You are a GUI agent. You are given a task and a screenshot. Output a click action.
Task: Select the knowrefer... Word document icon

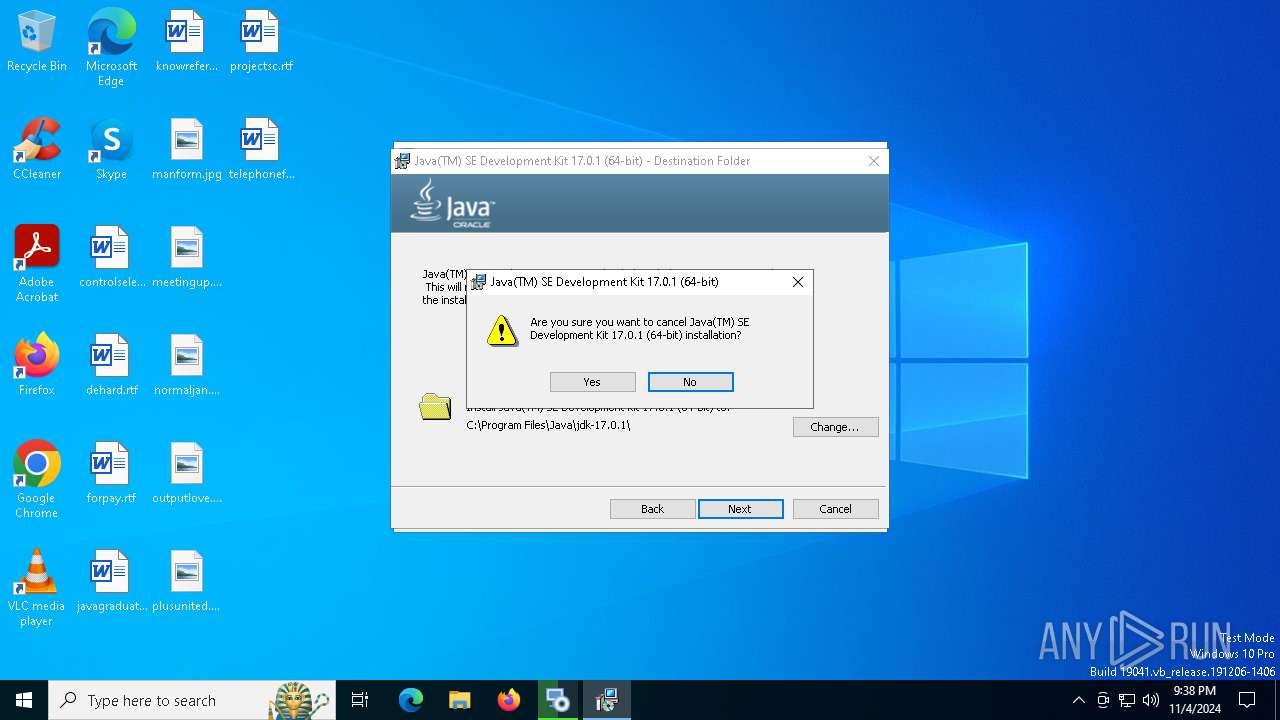[x=186, y=42]
